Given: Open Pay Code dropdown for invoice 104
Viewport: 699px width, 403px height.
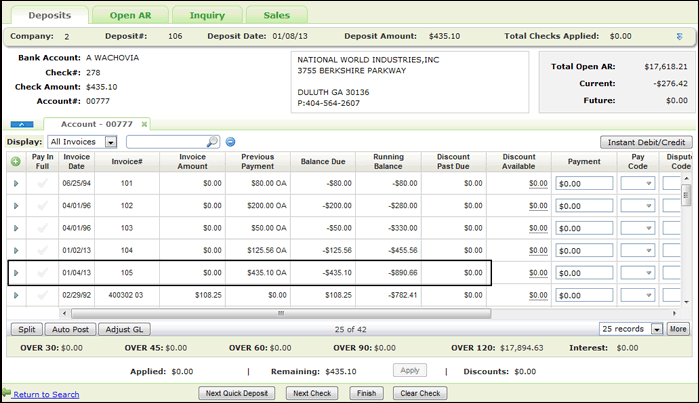Looking at the screenshot, I should [x=638, y=250].
